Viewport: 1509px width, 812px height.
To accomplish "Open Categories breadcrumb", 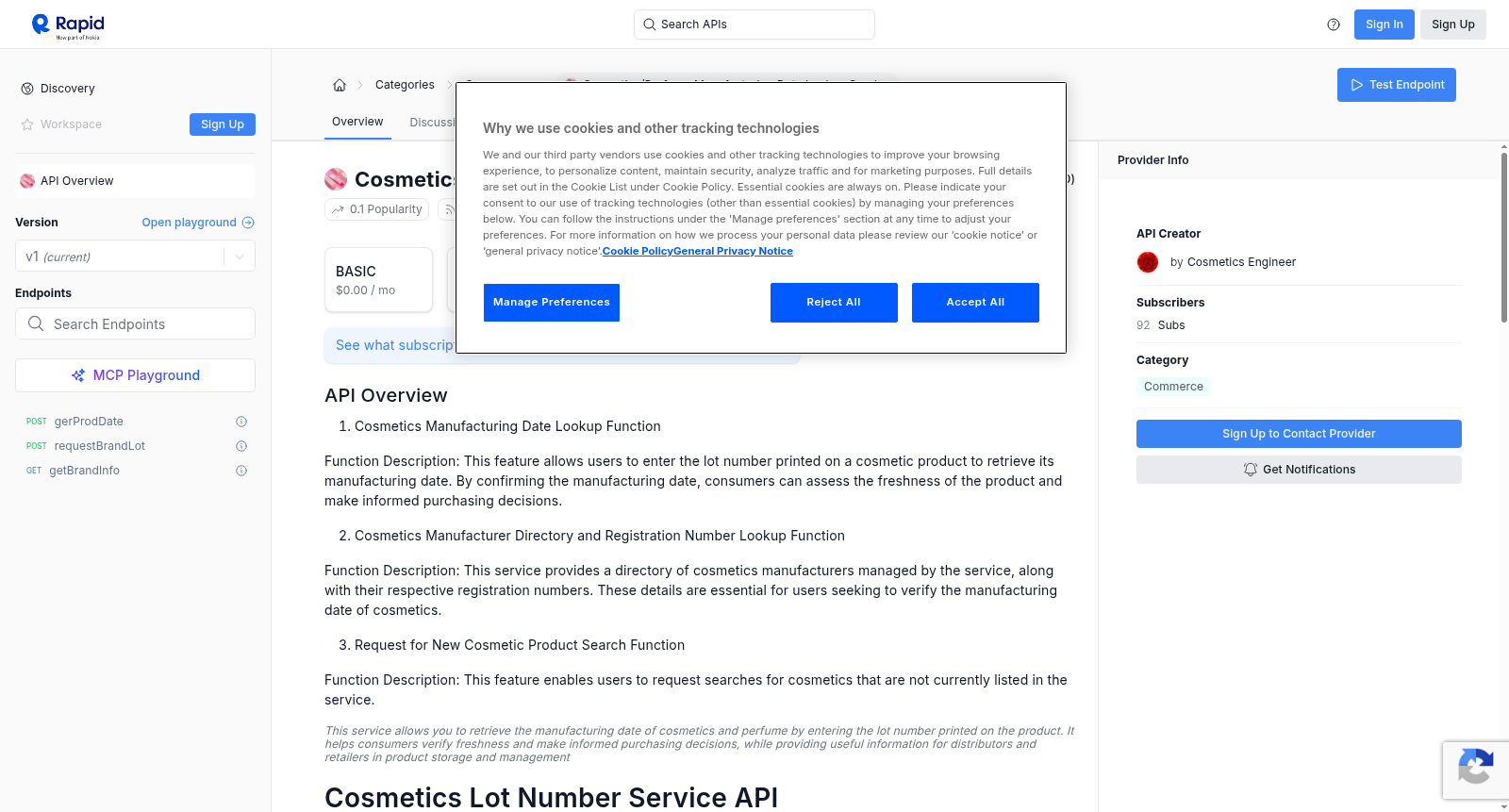I will pyautogui.click(x=405, y=85).
